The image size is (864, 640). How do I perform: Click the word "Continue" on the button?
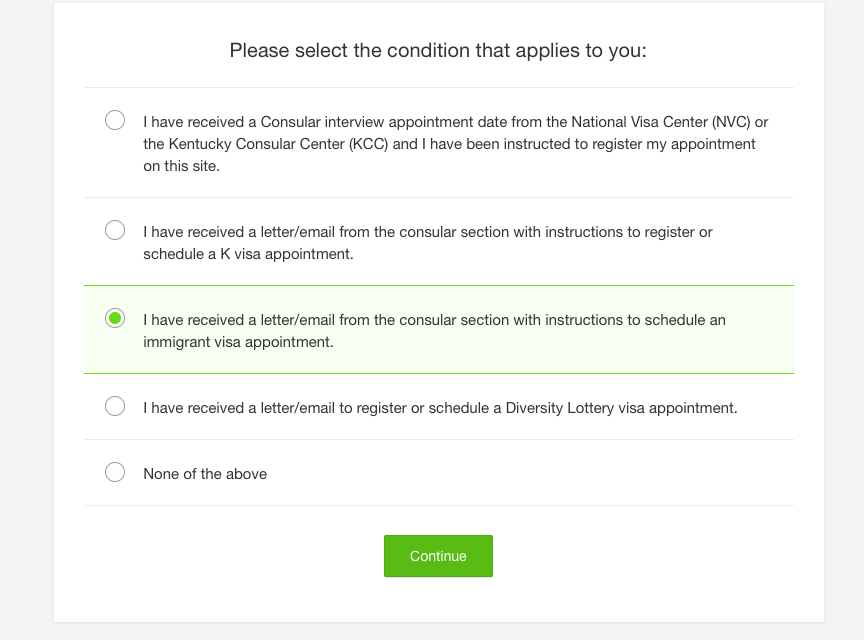[438, 556]
